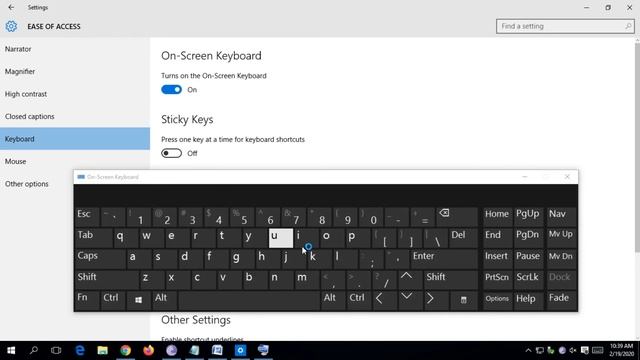Image resolution: width=640 pixels, height=360 pixels.
Task: Click the Ease of Access gear icon
Action: coord(11,27)
